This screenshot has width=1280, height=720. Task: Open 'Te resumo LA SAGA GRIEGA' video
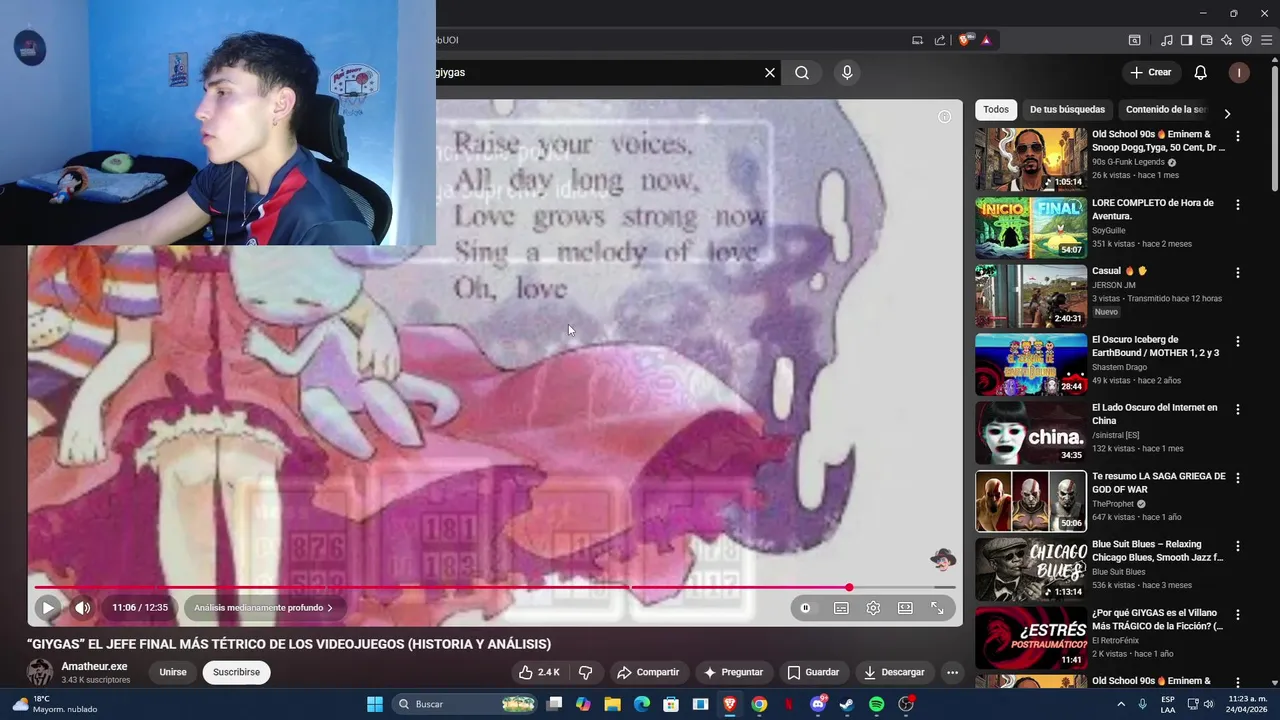(x=1158, y=482)
